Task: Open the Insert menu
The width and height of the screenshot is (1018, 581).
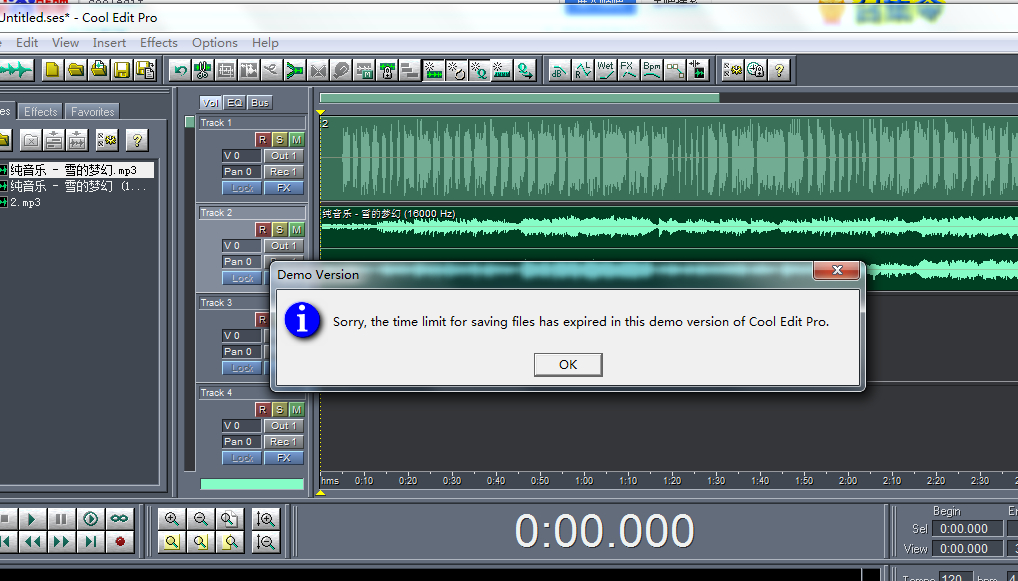Action: click(x=109, y=43)
